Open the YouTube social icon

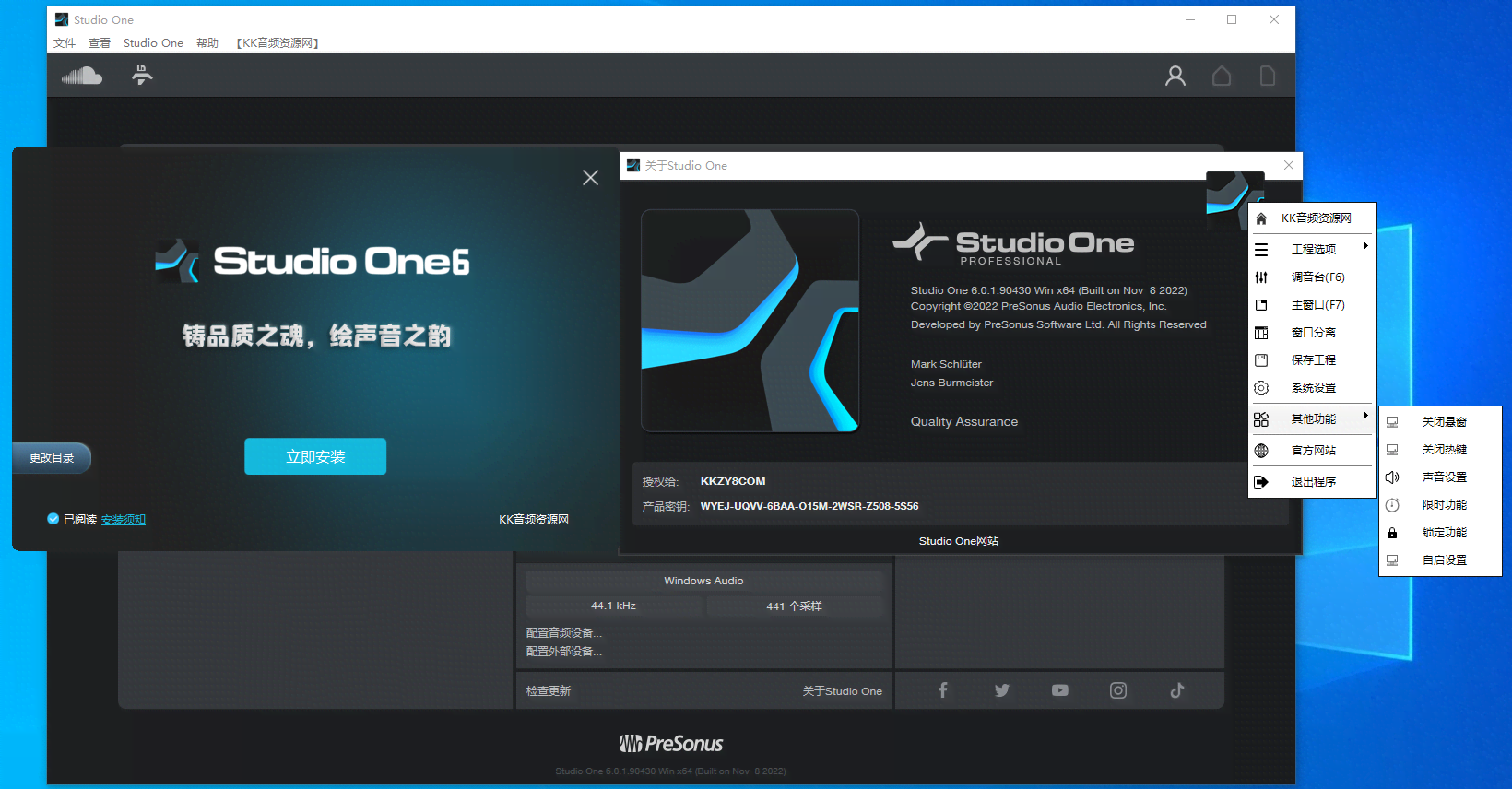tap(1060, 690)
